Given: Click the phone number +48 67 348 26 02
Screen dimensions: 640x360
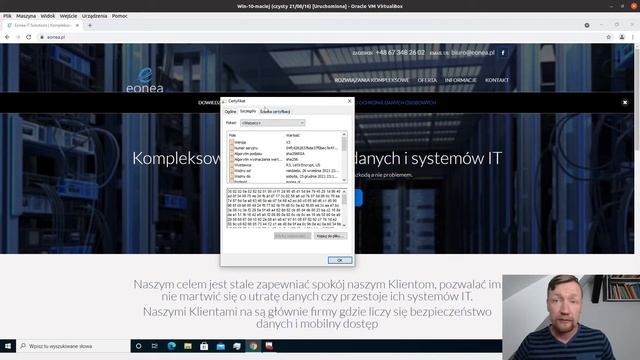Looking at the screenshot, I should (400, 53).
